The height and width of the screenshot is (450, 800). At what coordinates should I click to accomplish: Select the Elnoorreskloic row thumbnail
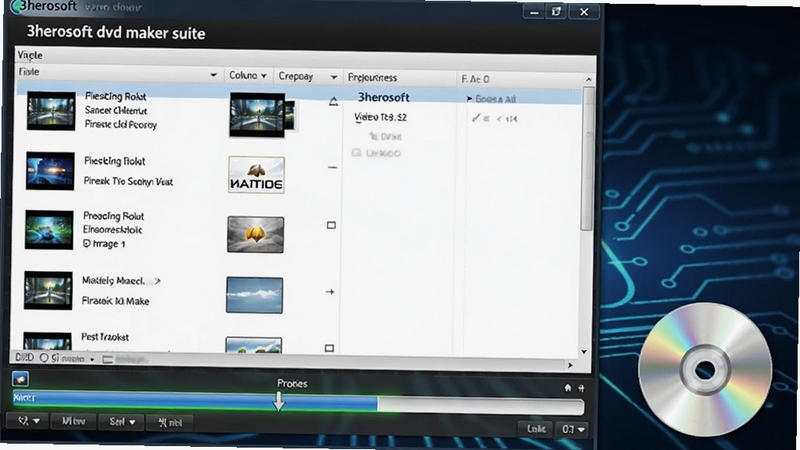49,230
